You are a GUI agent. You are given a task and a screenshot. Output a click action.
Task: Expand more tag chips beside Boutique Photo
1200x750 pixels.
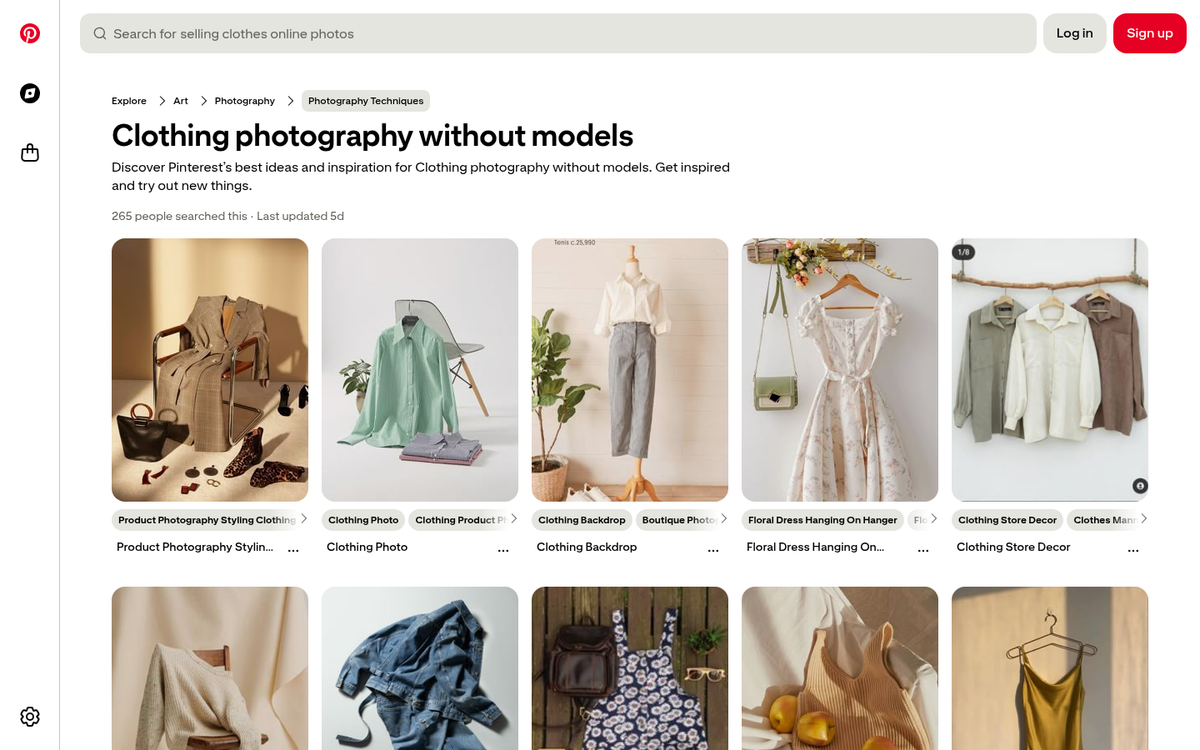click(x=723, y=519)
